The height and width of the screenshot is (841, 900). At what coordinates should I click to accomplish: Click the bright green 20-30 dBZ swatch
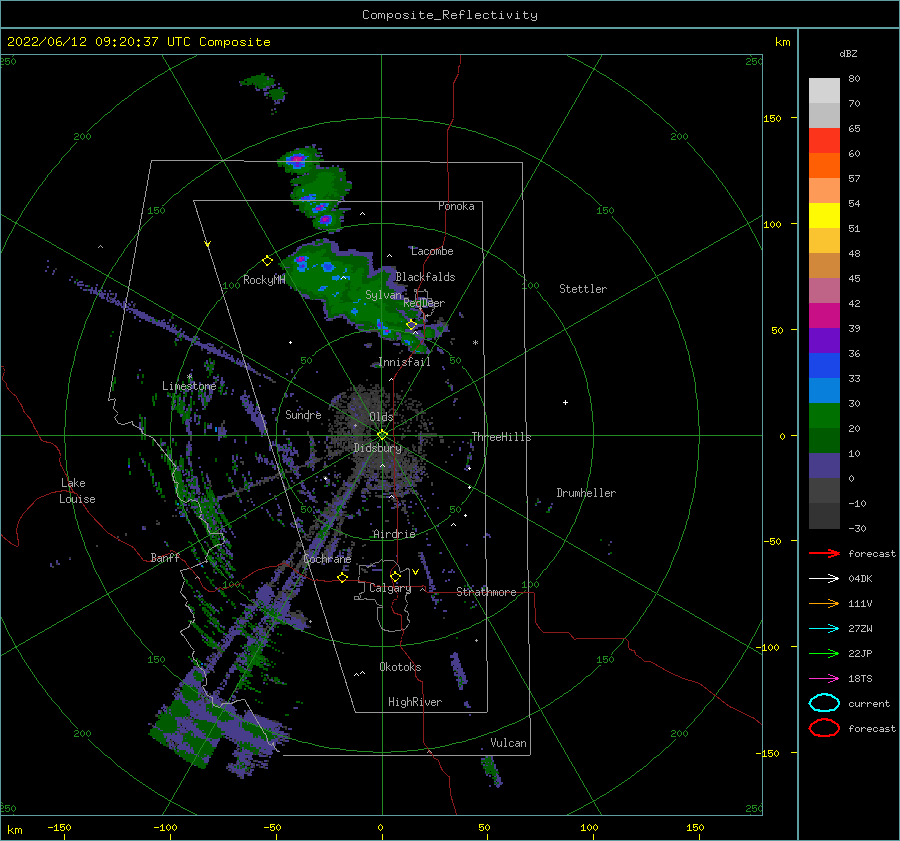824,416
